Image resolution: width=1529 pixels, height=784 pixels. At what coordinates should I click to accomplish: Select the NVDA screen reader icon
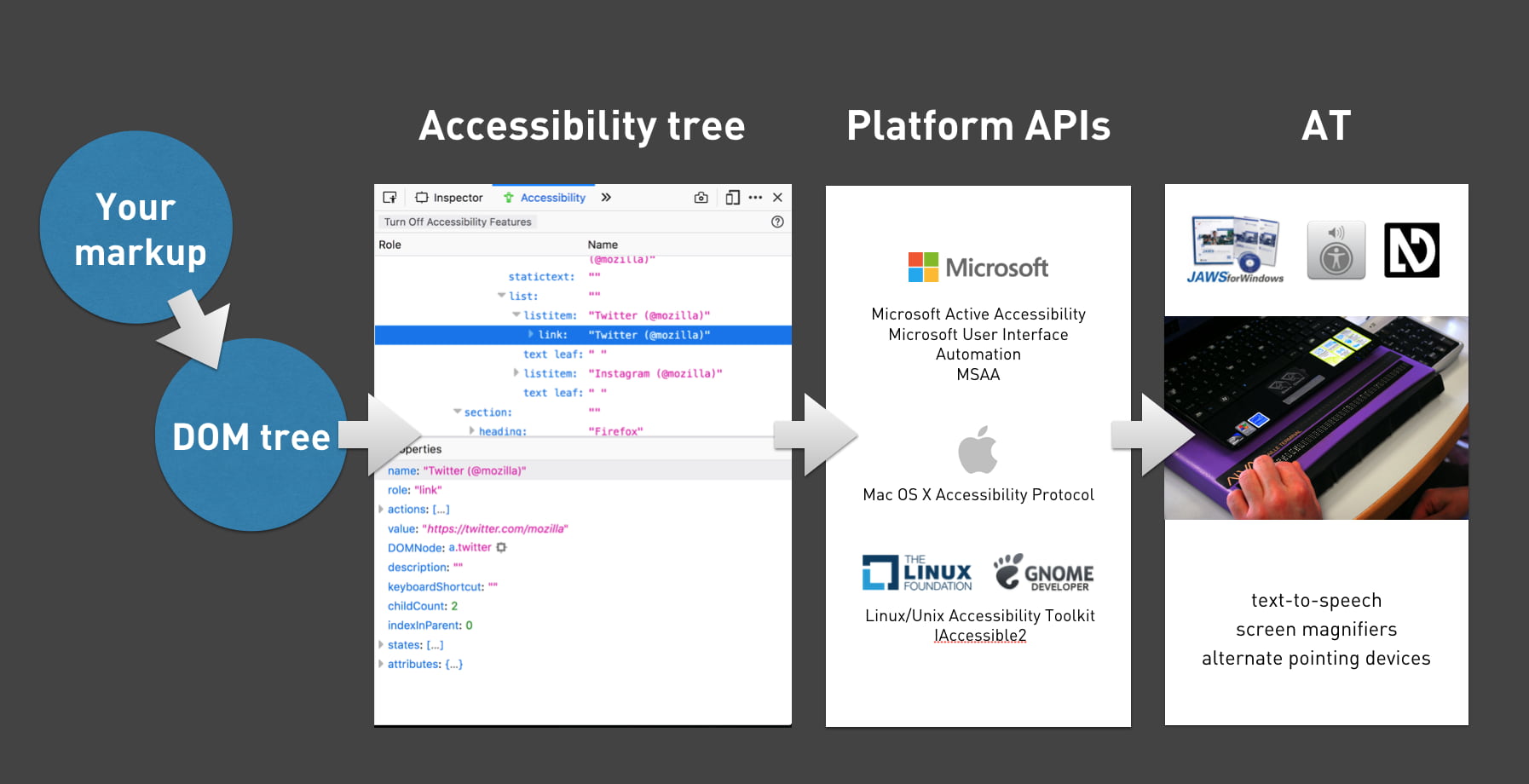[x=1411, y=249]
